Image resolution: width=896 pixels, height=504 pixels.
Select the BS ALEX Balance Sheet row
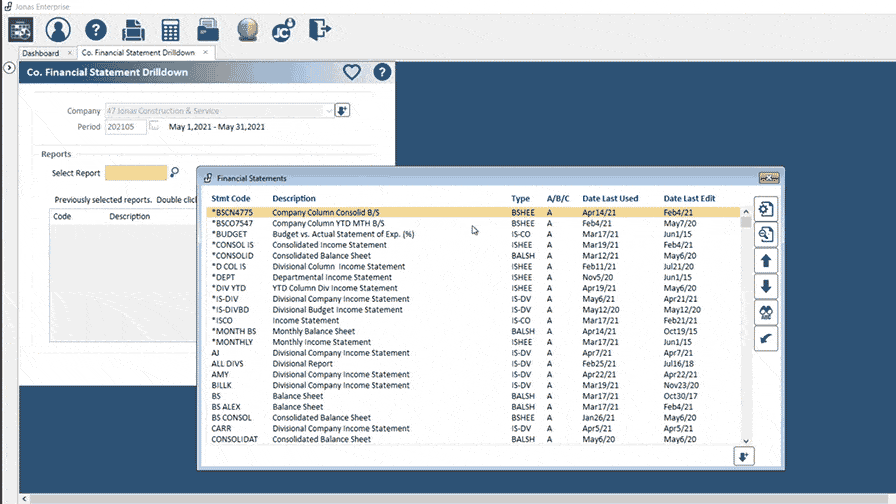[x=473, y=407]
